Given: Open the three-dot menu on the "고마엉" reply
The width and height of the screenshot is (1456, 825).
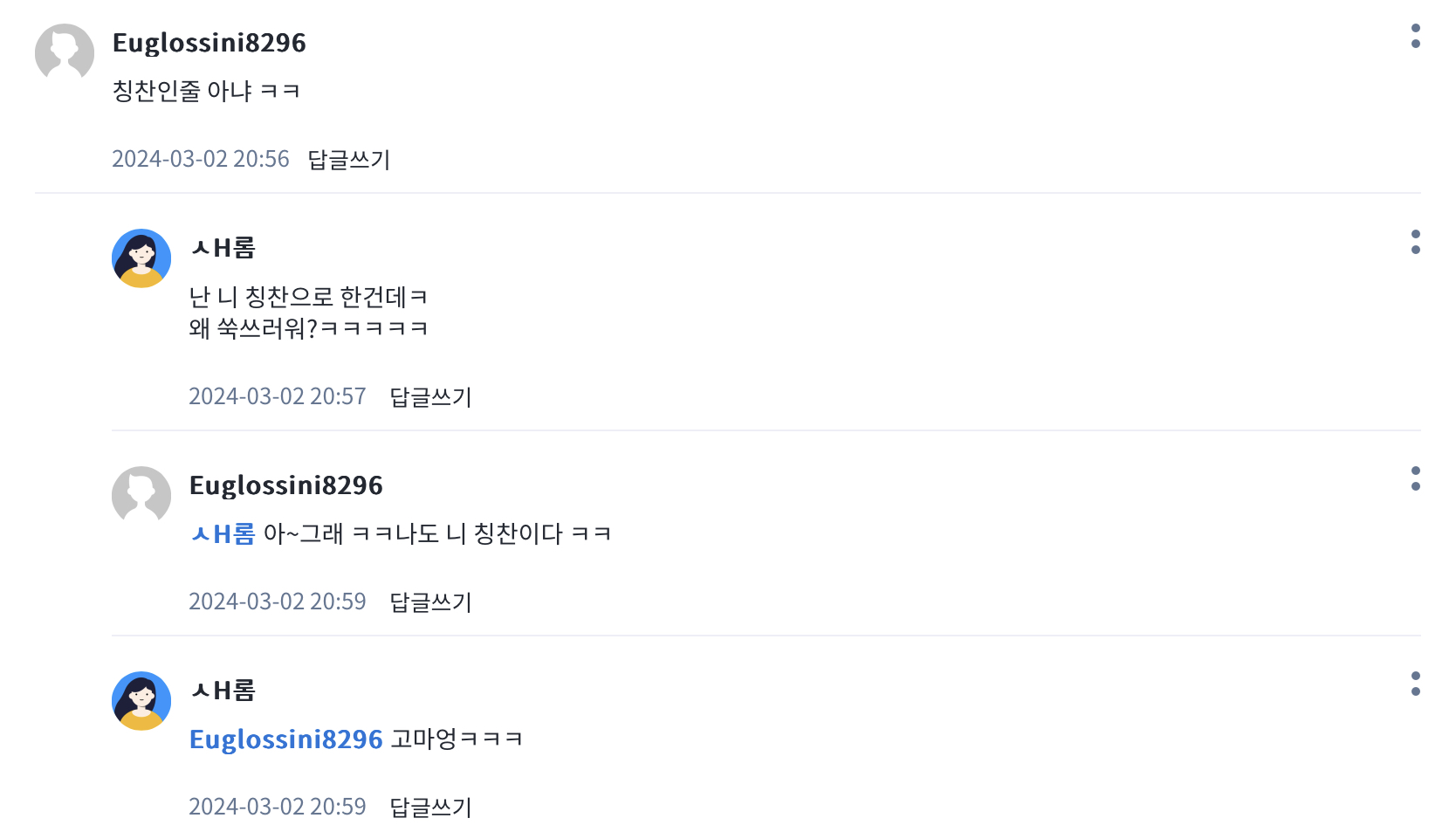Looking at the screenshot, I should (1415, 684).
